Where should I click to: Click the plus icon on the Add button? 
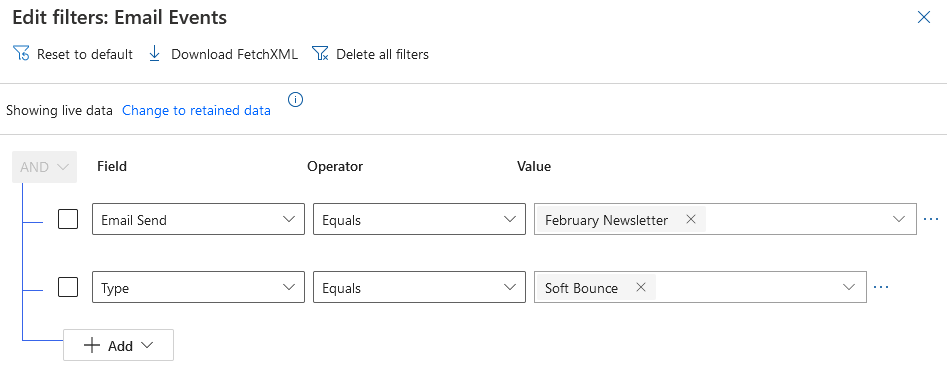(x=91, y=345)
